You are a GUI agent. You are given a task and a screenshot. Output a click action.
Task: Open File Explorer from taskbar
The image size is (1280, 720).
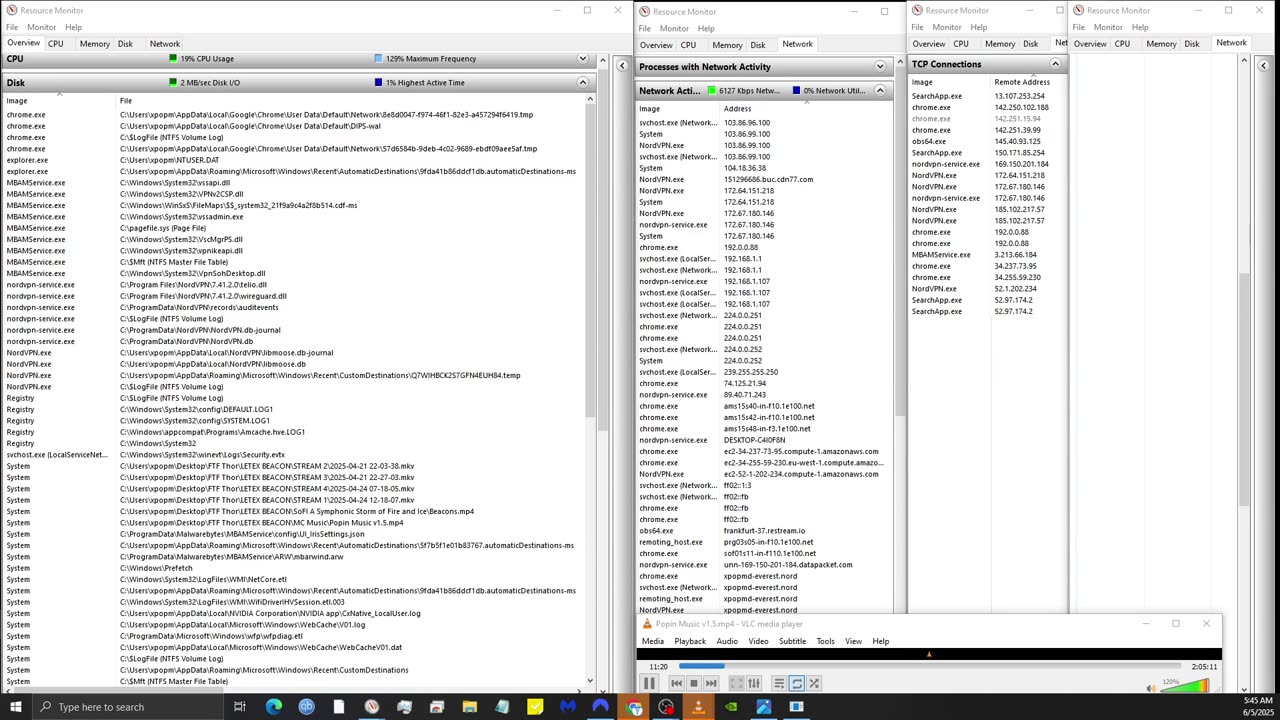(x=469, y=707)
